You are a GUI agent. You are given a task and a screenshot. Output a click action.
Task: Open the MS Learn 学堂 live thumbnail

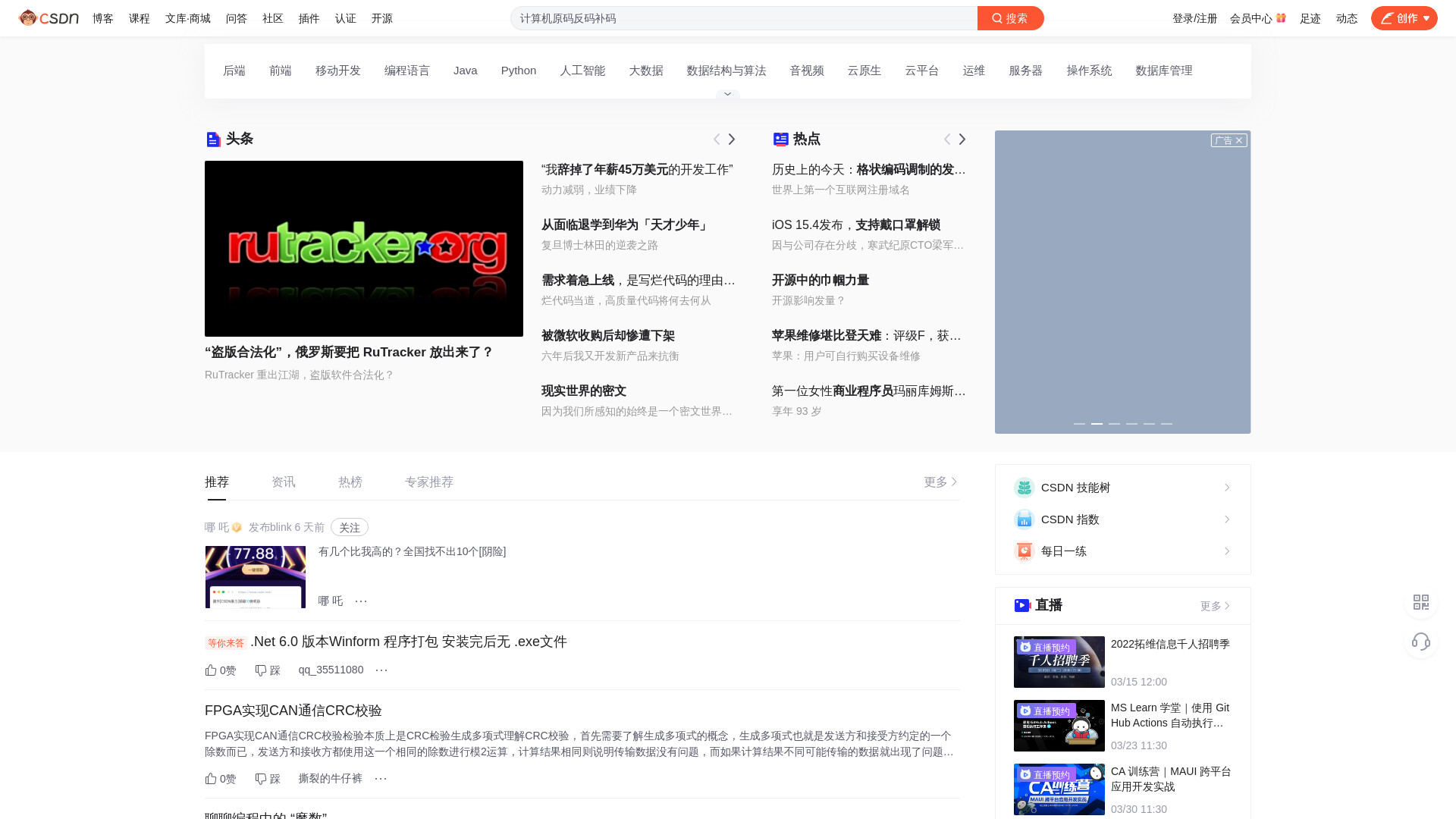click(1059, 726)
